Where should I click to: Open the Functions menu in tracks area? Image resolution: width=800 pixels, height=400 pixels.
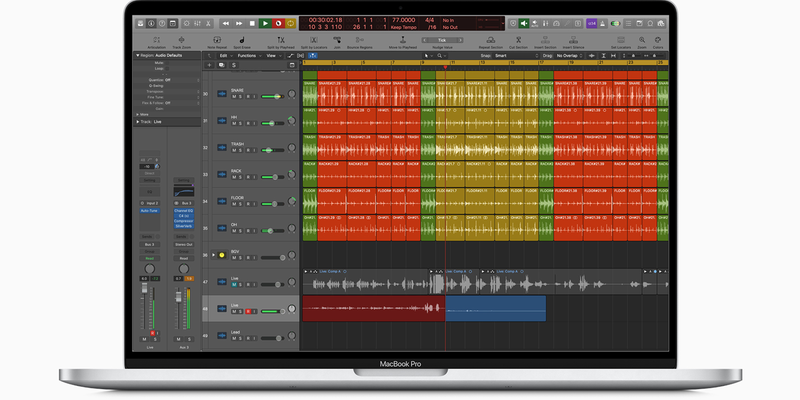[245, 56]
